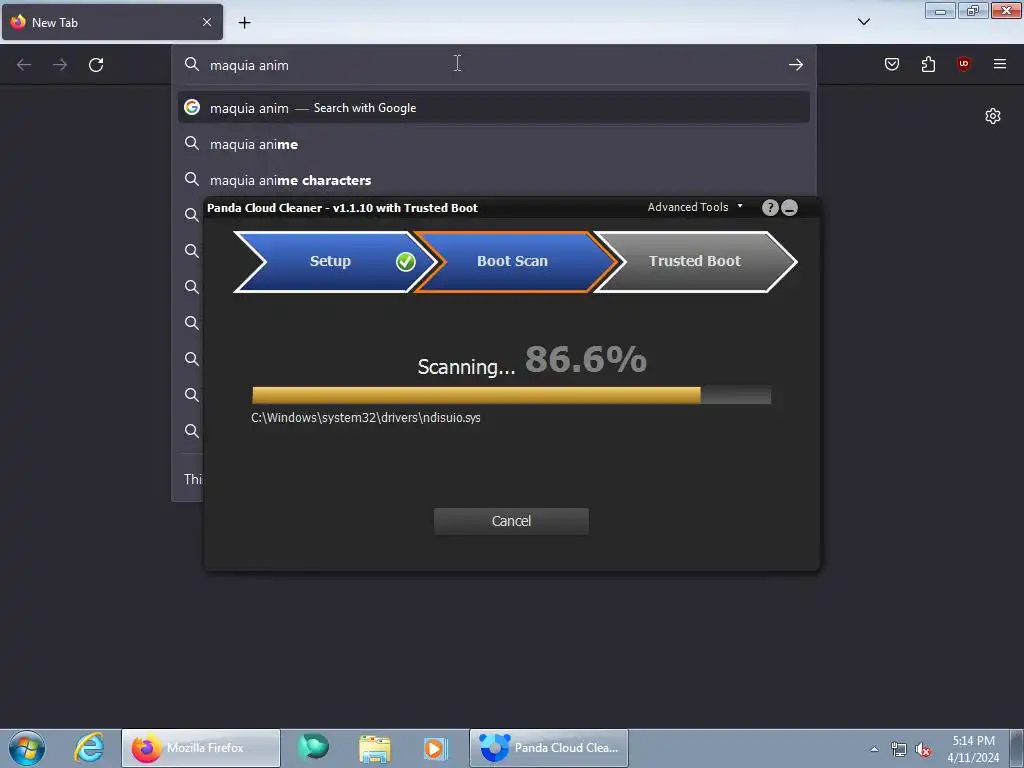Open the Firefox hamburger application menu
1024x768 pixels.
pos(999,64)
